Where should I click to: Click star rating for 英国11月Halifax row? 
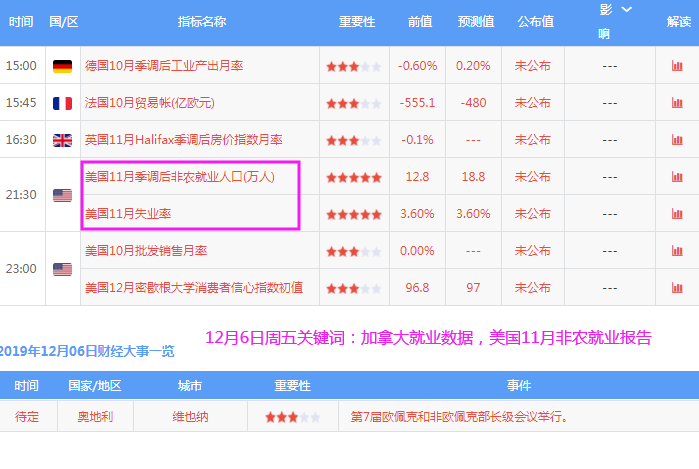pos(354,141)
